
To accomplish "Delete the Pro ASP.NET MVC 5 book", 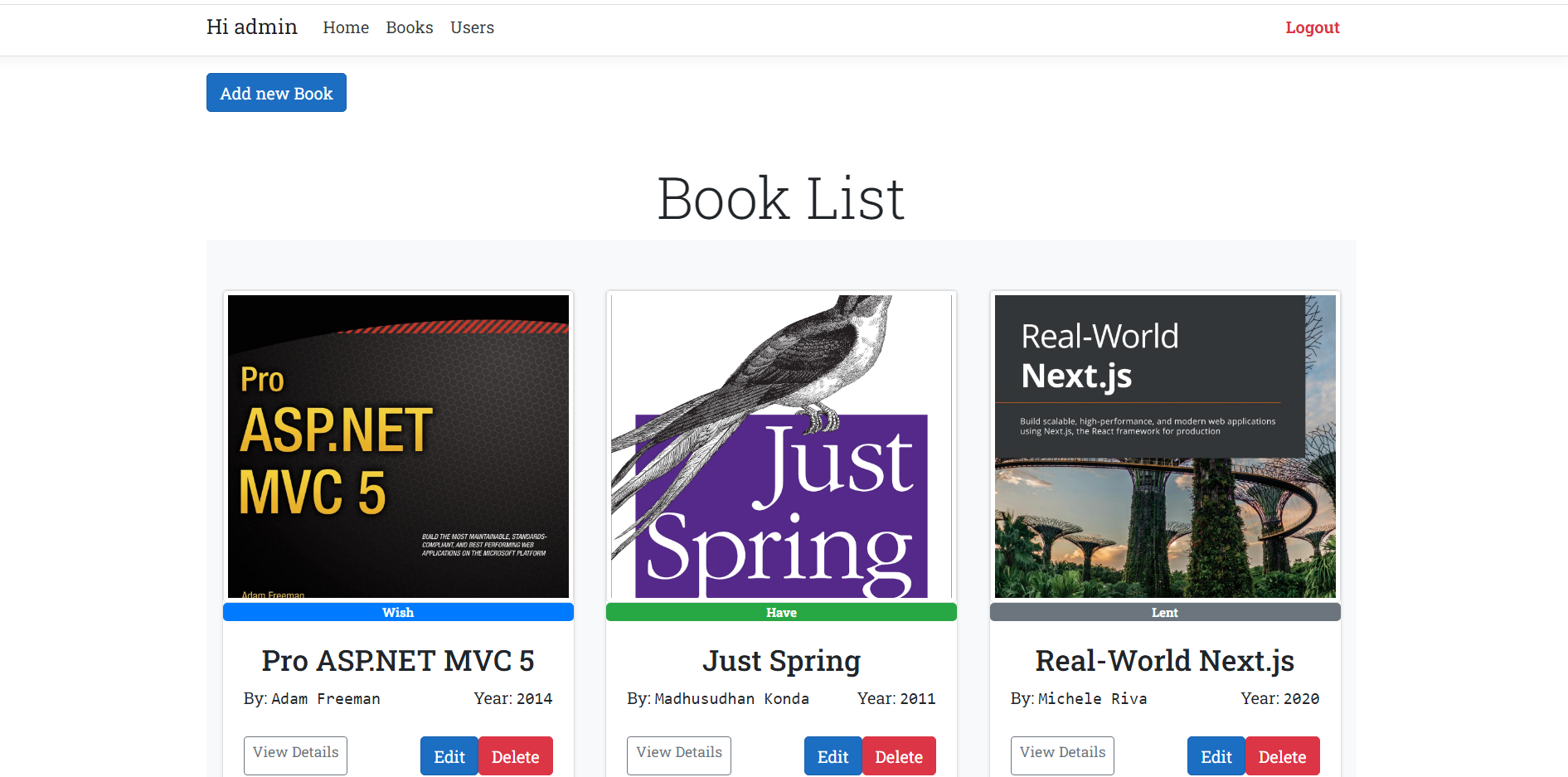I will tap(516, 755).
